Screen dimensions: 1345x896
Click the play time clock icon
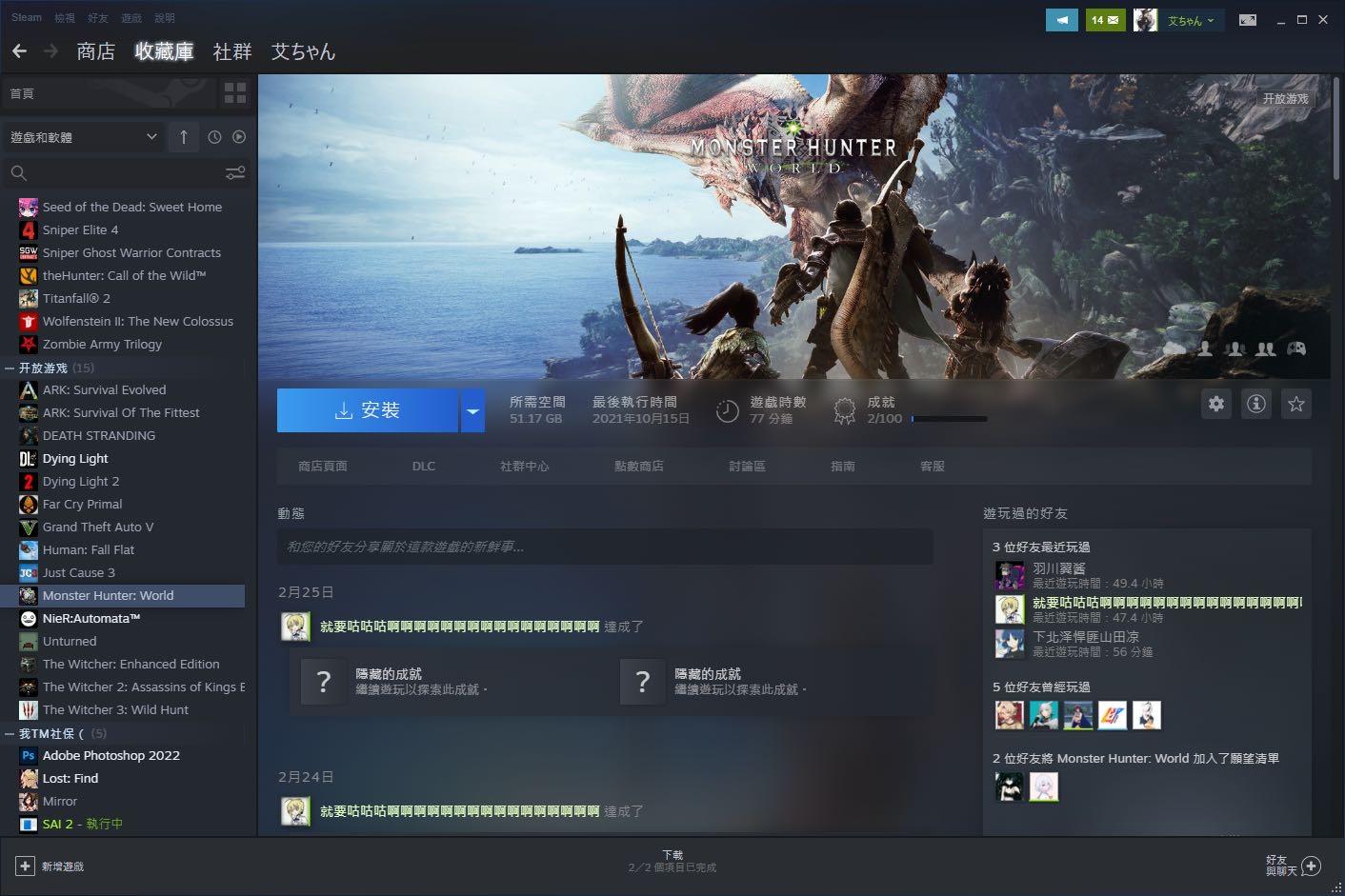(727, 410)
